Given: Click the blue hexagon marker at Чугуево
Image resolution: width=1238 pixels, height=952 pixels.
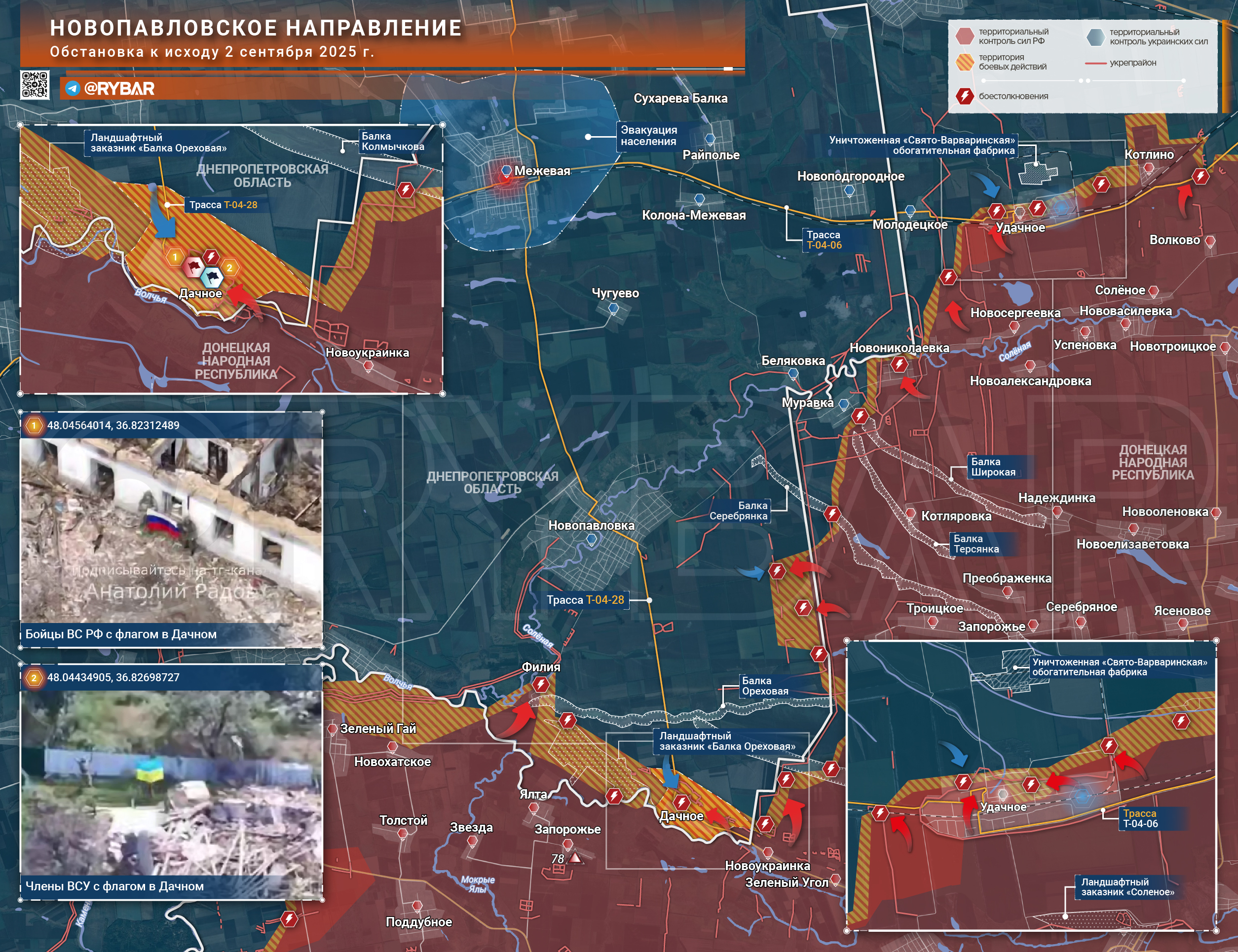Looking at the screenshot, I should tap(613, 308).
